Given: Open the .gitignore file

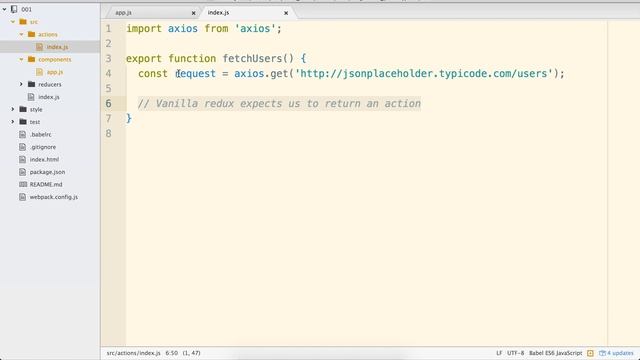Looking at the screenshot, I should 43,147.
